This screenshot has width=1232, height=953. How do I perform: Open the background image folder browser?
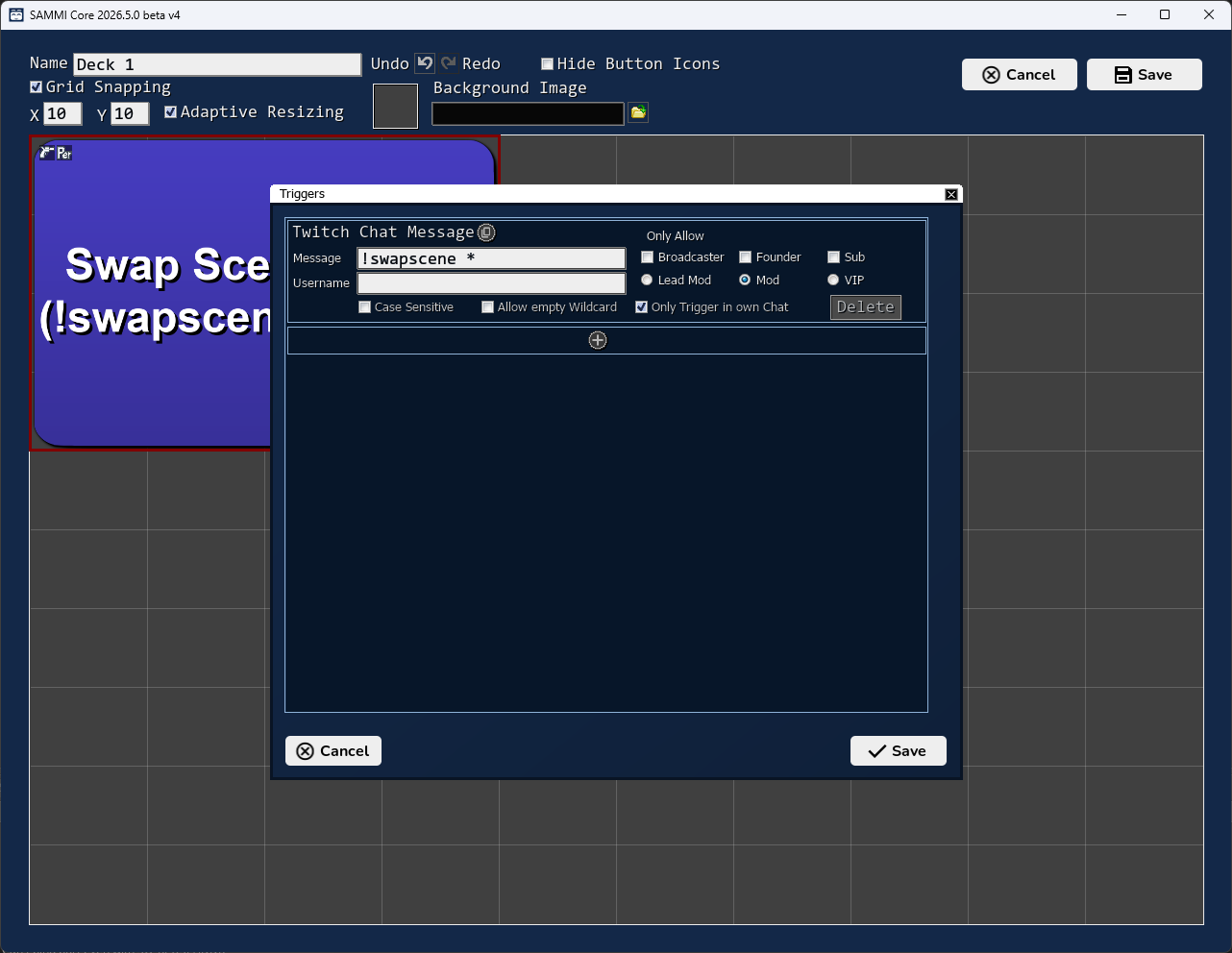(x=638, y=113)
